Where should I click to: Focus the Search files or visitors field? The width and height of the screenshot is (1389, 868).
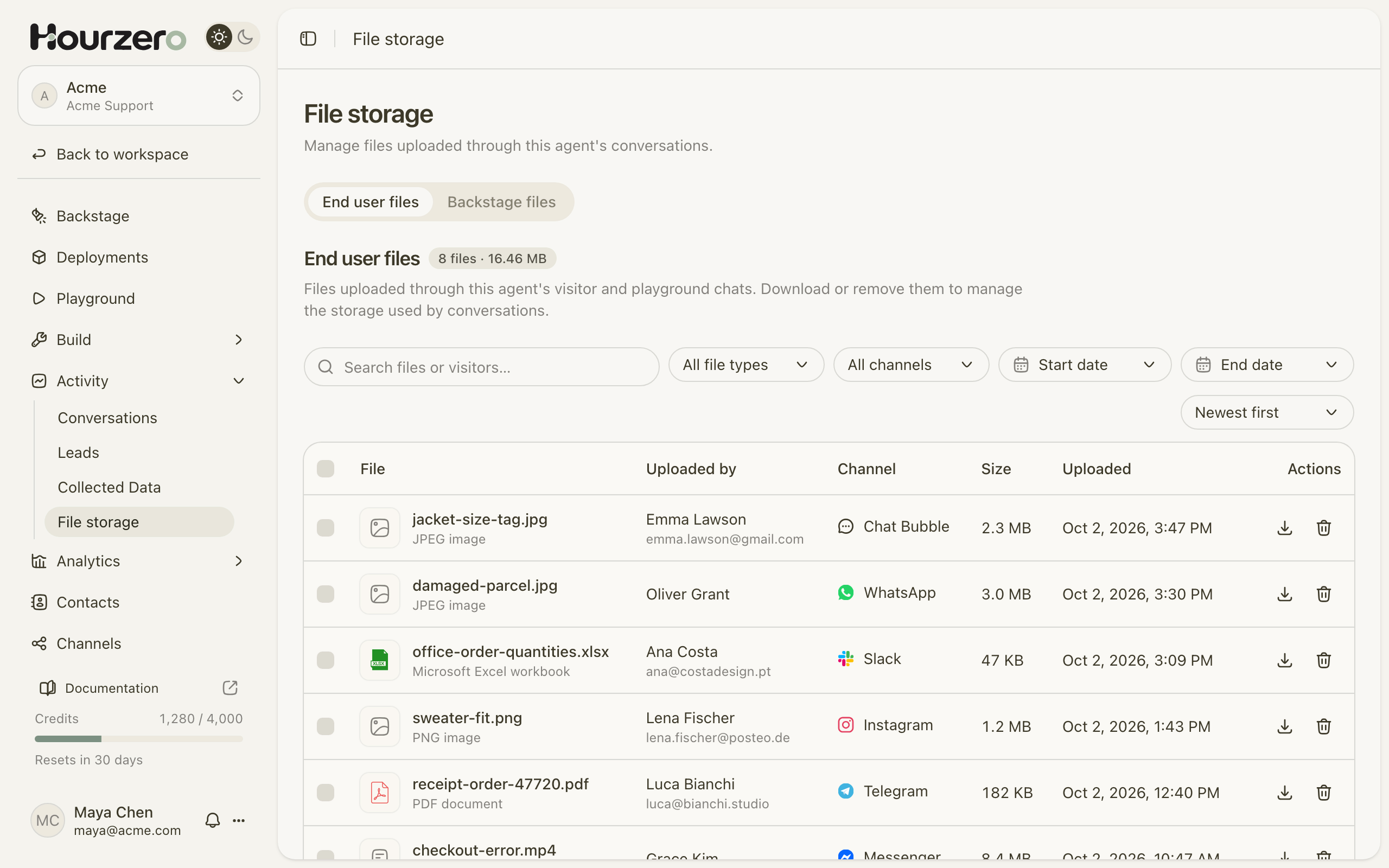(x=482, y=367)
